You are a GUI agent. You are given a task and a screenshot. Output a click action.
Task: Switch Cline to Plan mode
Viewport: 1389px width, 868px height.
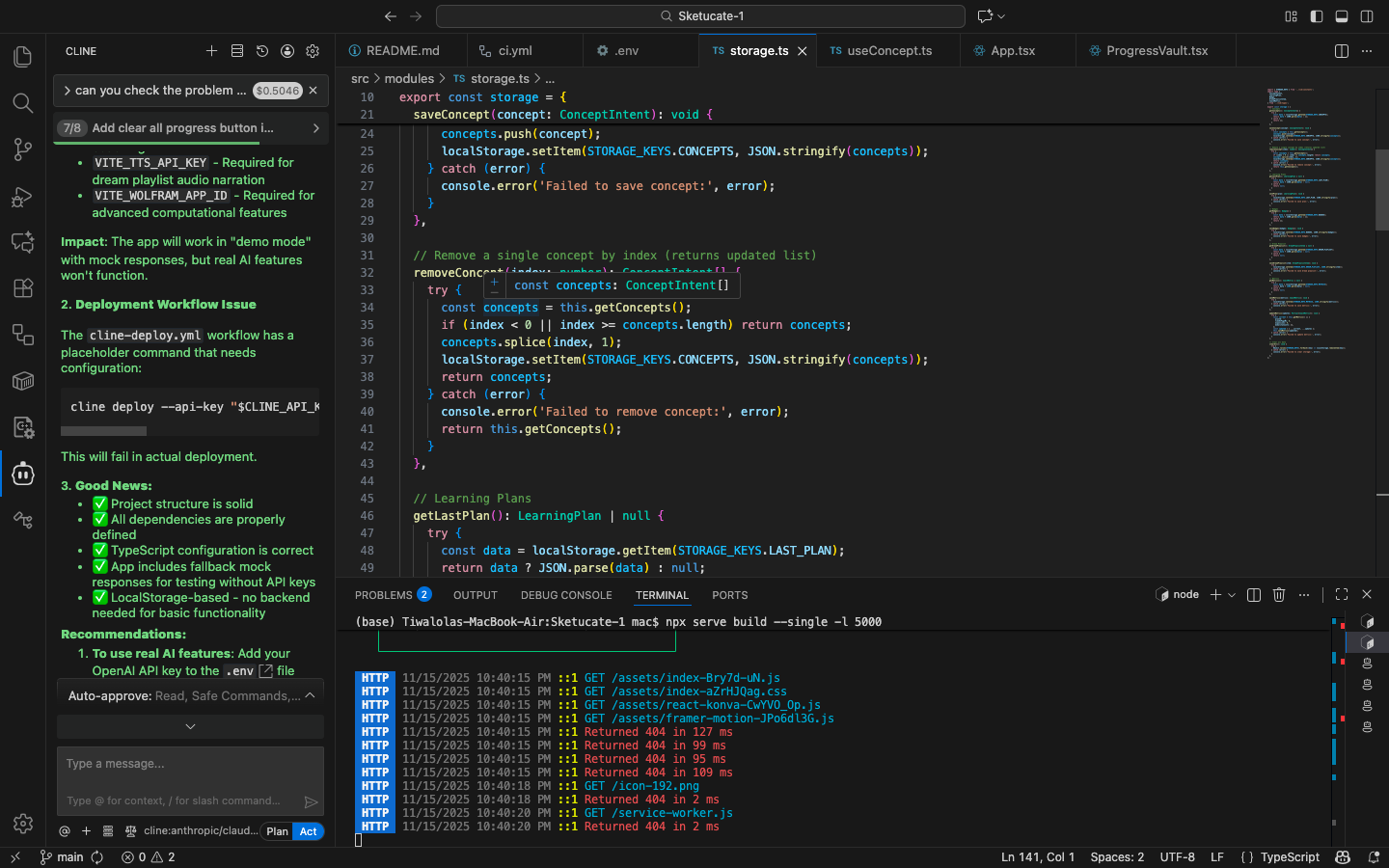coord(277,831)
